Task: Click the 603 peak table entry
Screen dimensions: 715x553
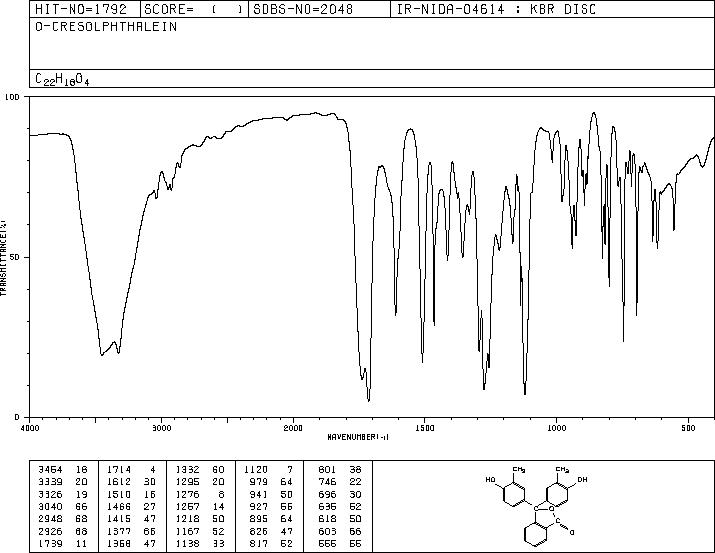Action: pyautogui.click(x=327, y=532)
